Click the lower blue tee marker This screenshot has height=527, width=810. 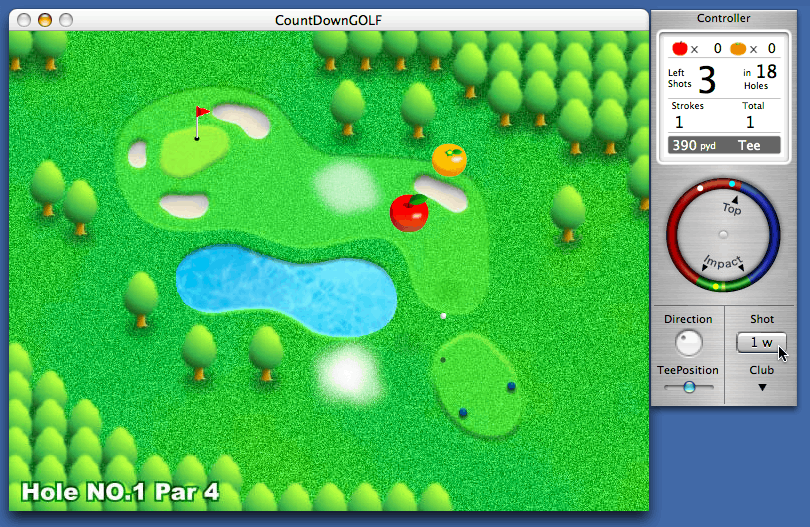click(x=463, y=412)
